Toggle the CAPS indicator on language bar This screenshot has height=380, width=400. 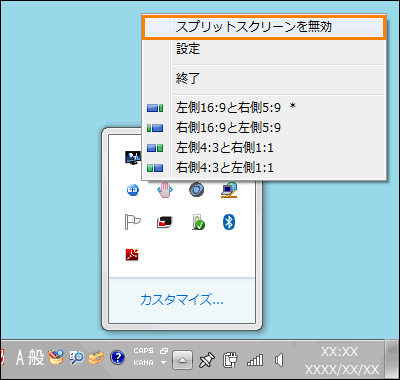coord(144,351)
